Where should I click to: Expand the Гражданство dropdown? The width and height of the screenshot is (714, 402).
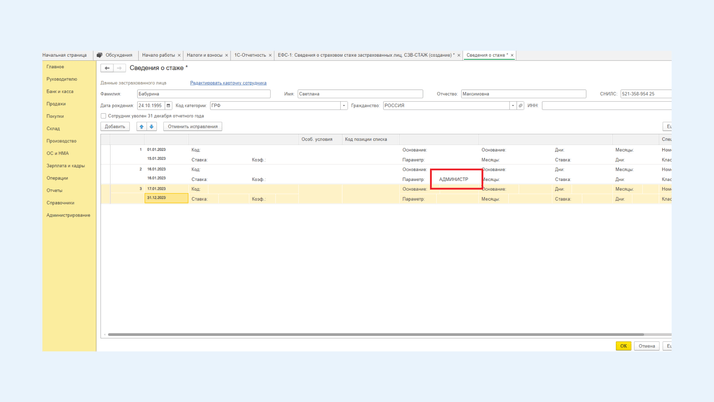pyautogui.click(x=512, y=105)
